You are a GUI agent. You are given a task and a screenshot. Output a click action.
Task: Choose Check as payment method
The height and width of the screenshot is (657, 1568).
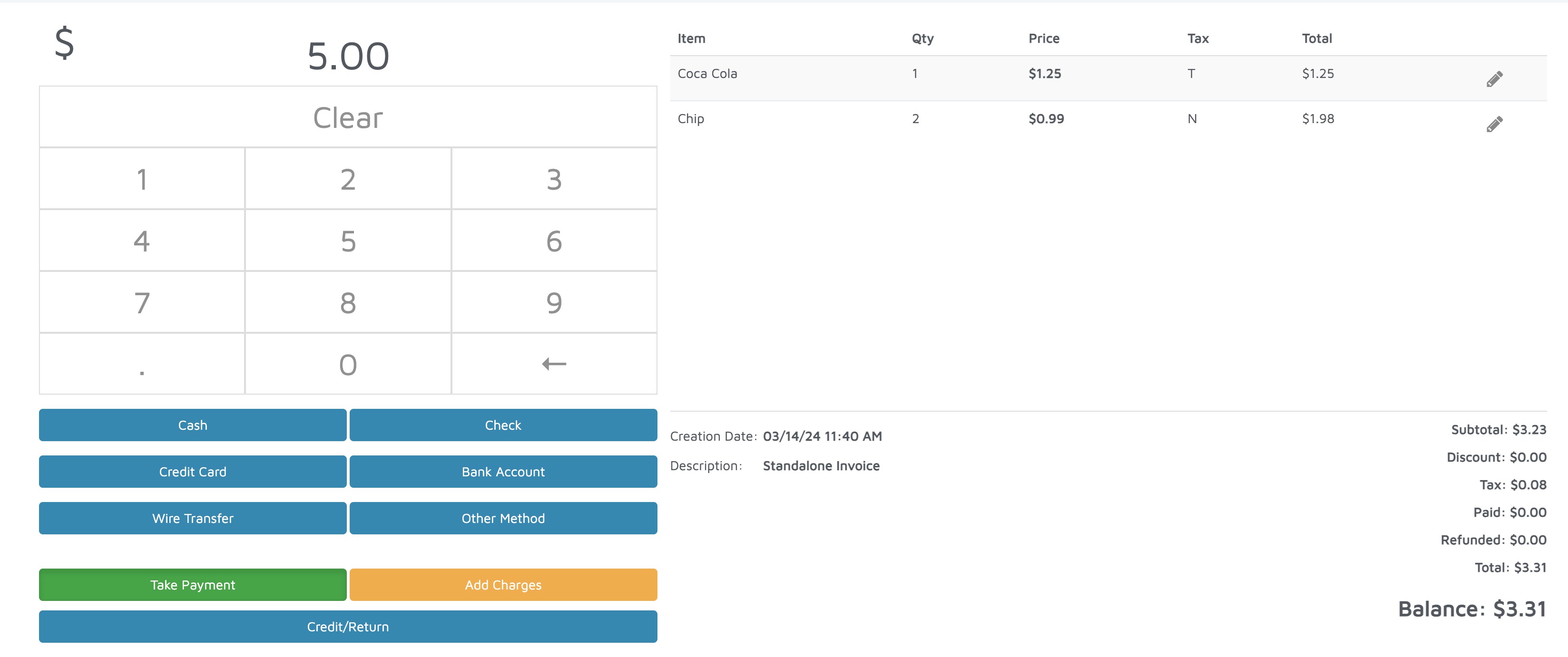pyautogui.click(x=503, y=425)
